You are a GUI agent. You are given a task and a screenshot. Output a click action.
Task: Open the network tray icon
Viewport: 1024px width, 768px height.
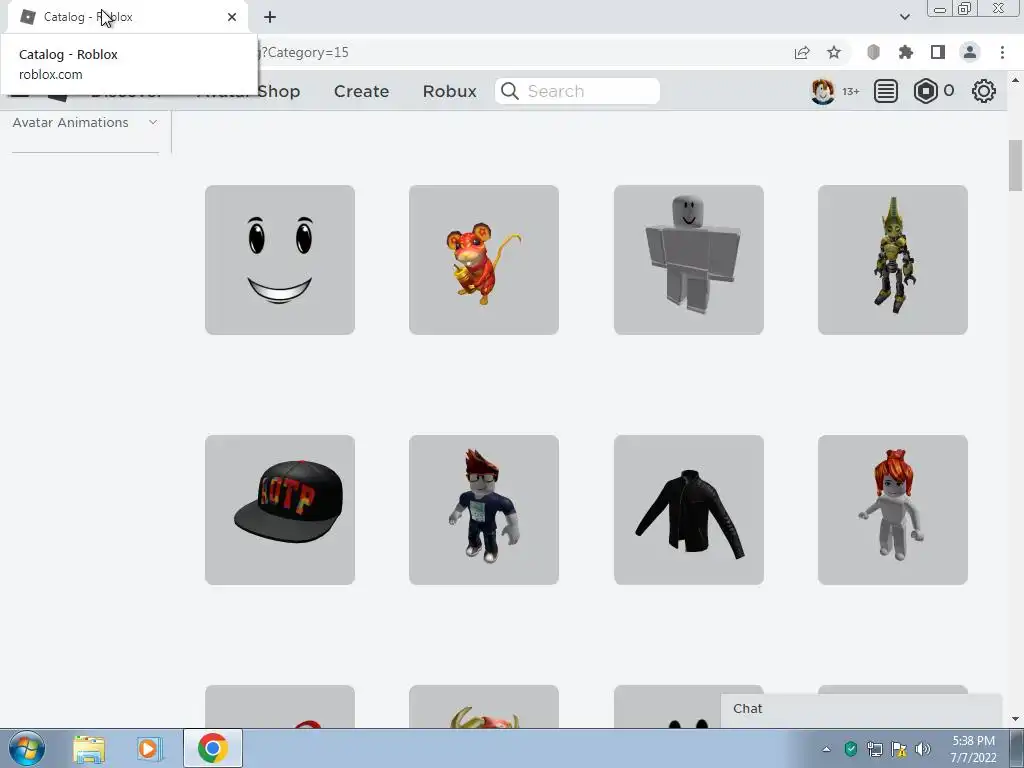tap(874, 749)
